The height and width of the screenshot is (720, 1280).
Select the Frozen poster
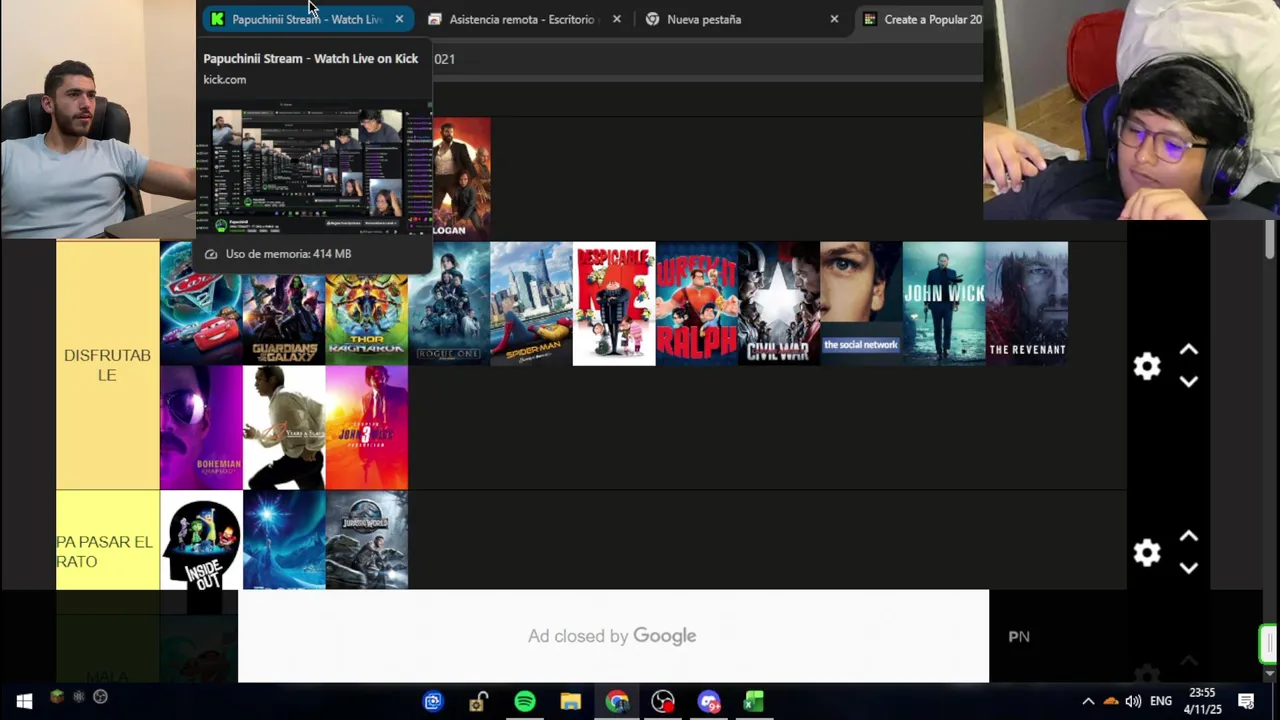tap(284, 540)
